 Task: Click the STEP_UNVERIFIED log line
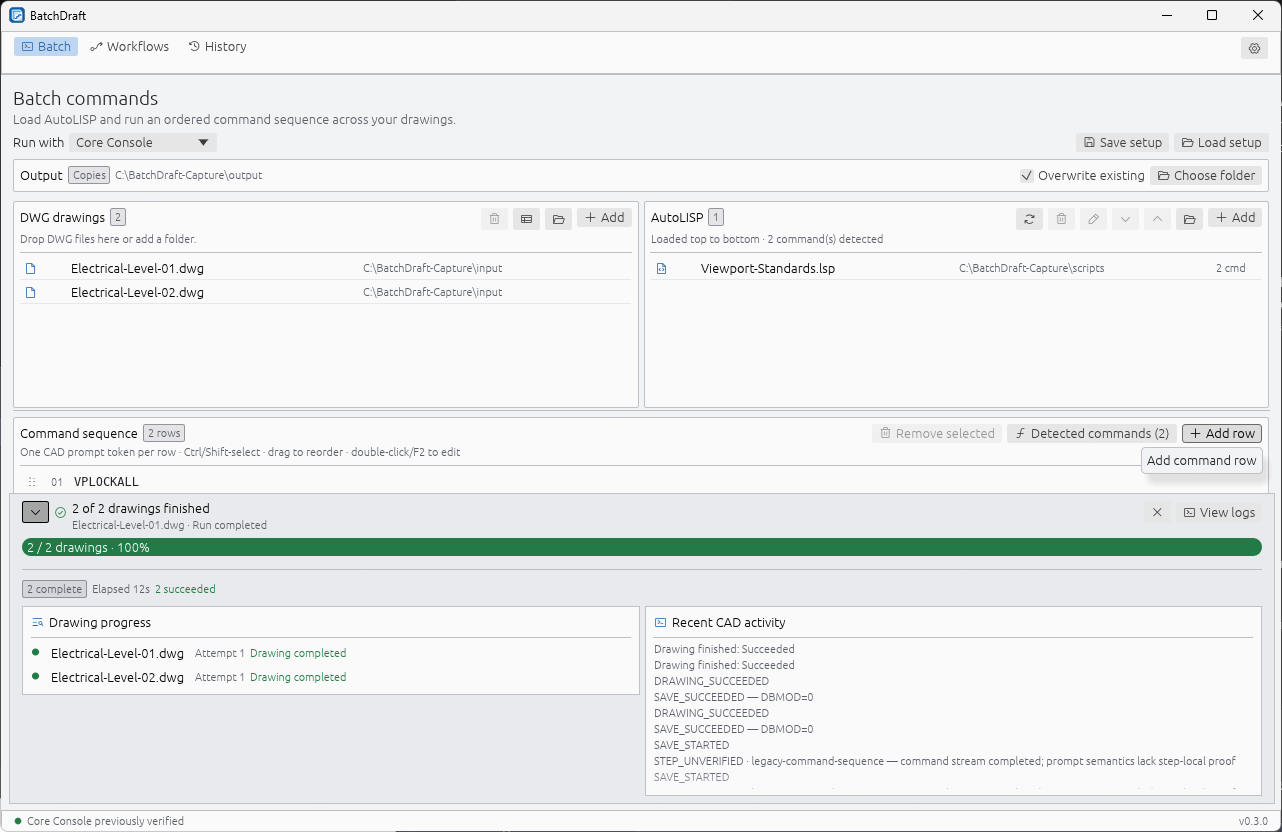(945, 761)
